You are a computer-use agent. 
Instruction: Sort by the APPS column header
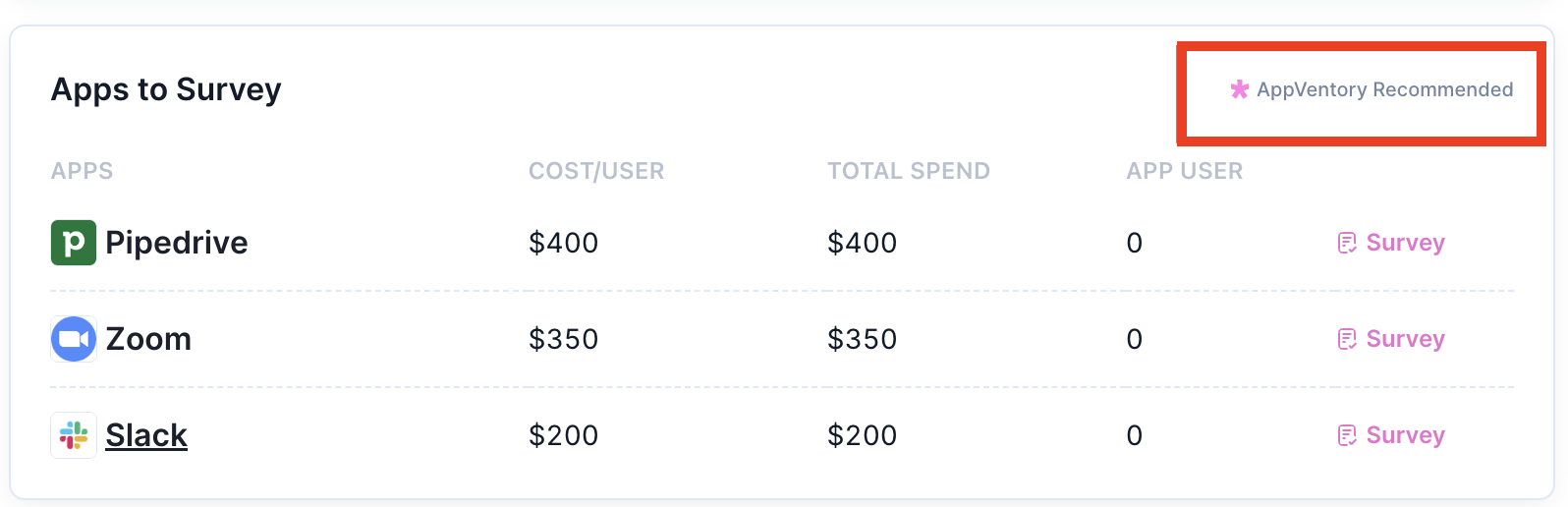click(83, 171)
